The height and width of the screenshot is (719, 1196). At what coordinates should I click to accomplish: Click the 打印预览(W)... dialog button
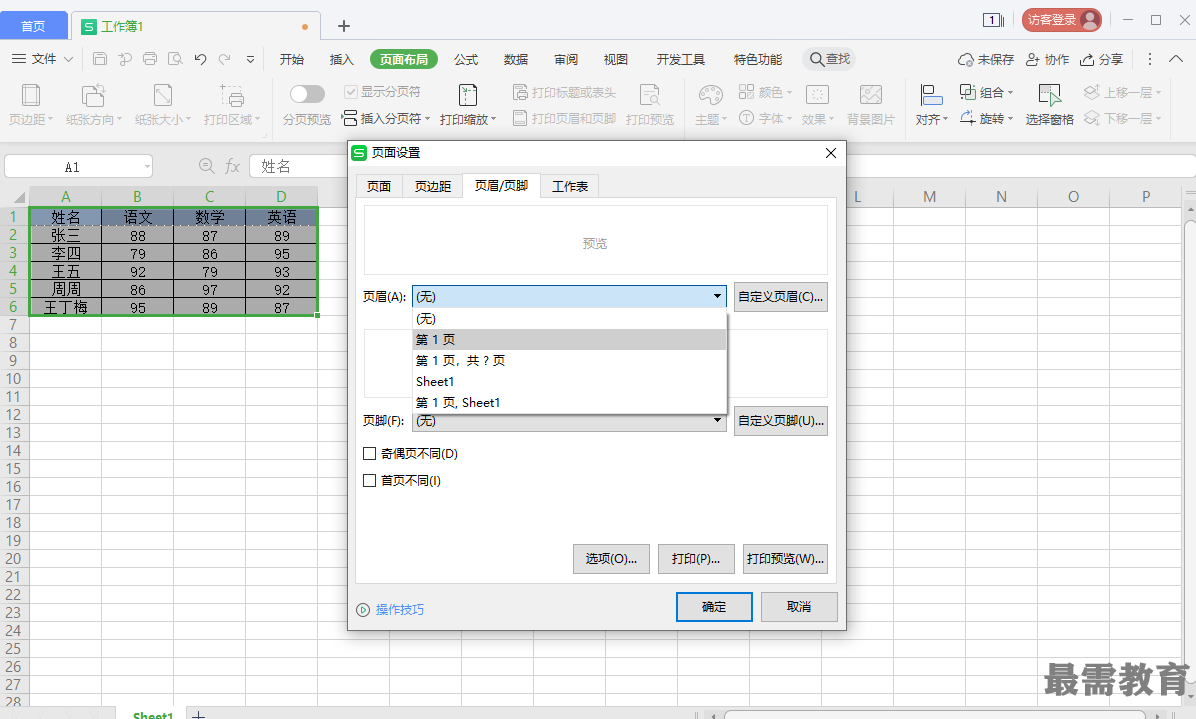pos(785,559)
